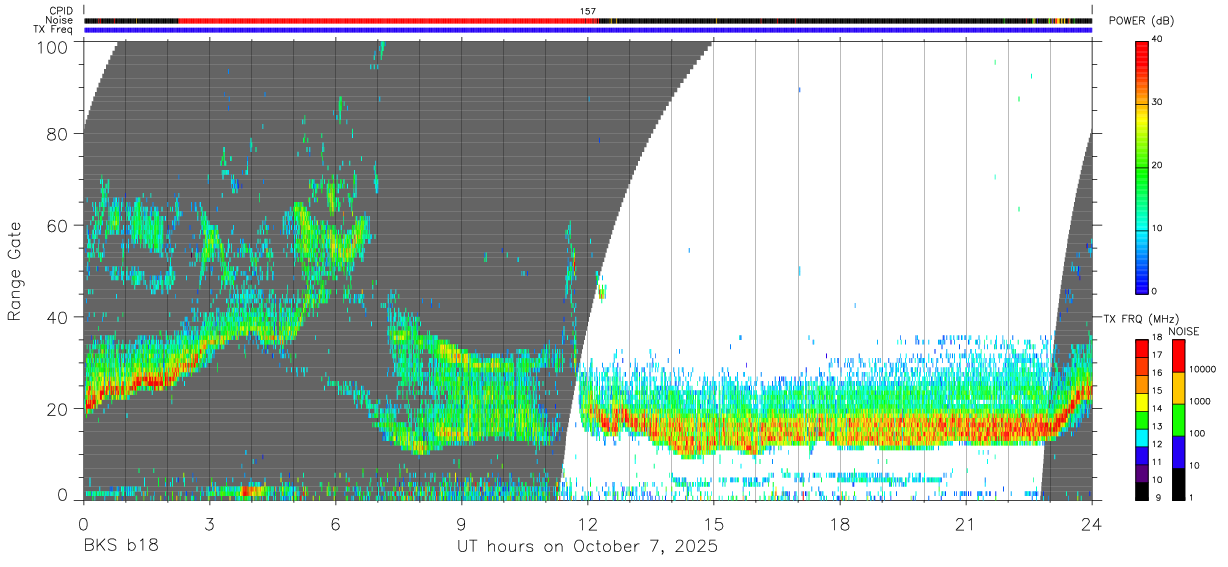The image size is (1228, 567).
Task: Click x-axis tick label '6'
Action: pos(336,524)
